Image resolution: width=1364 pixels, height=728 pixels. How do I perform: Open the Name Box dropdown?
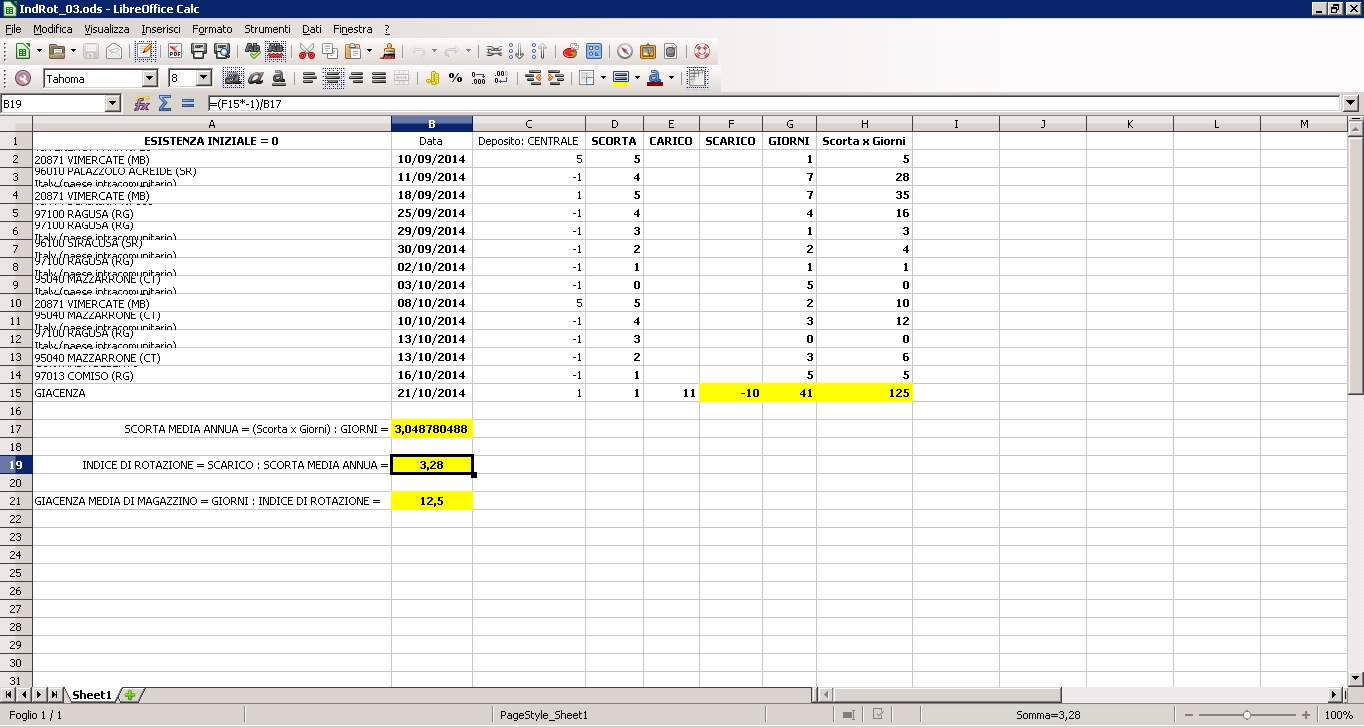click(x=112, y=103)
